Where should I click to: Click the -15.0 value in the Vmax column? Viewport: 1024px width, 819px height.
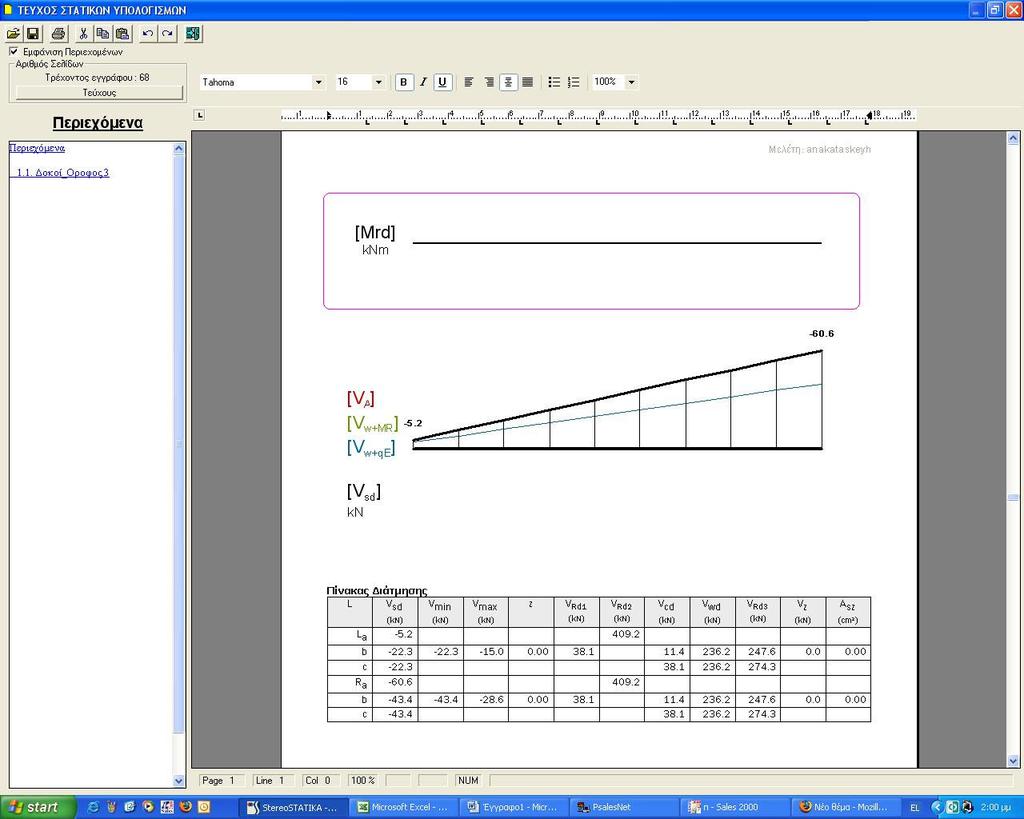[490, 652]
